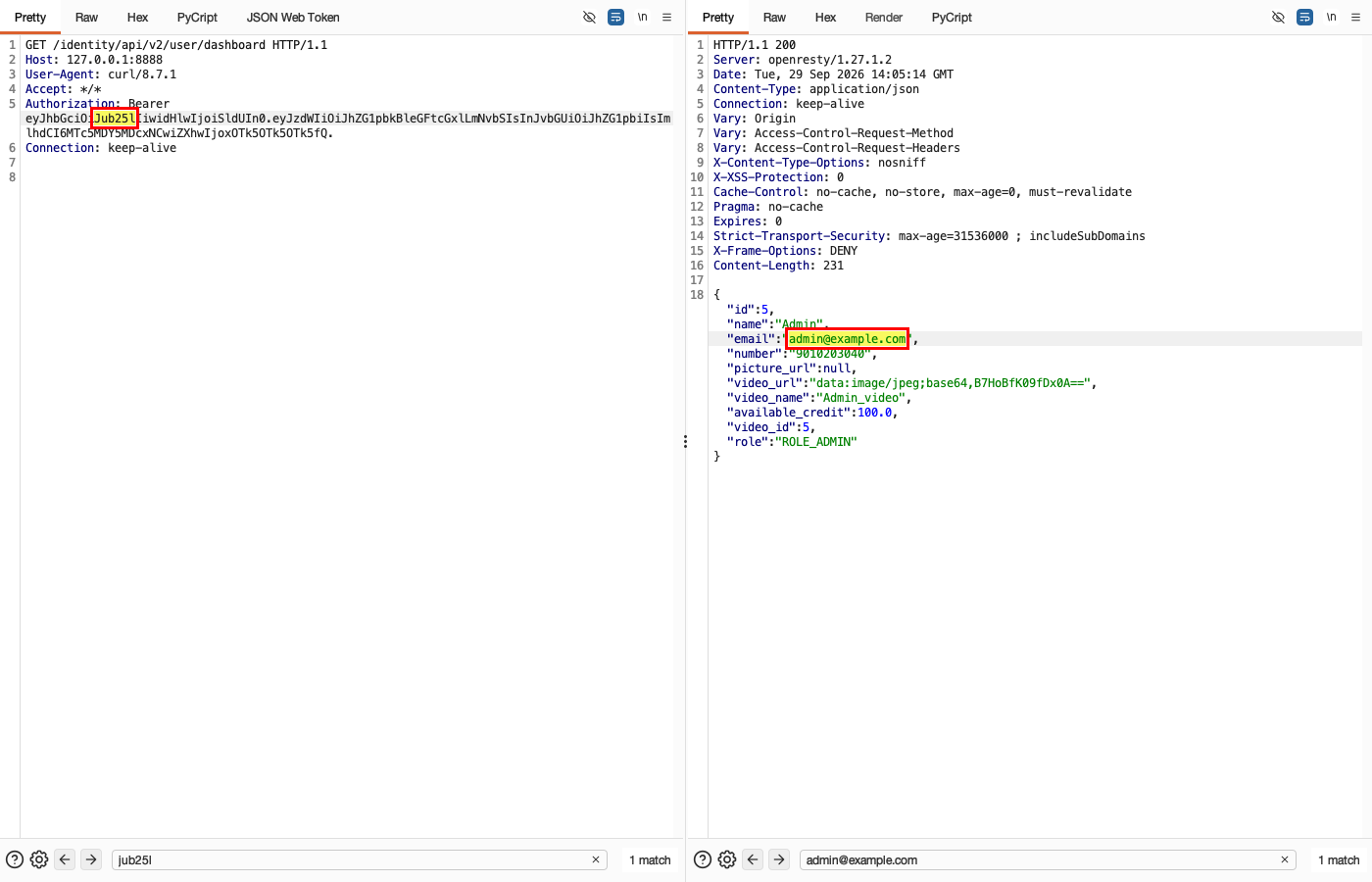Switch request view to Hex tab
Viewport: 1372px width, 882px height.
tap(137, 18)
